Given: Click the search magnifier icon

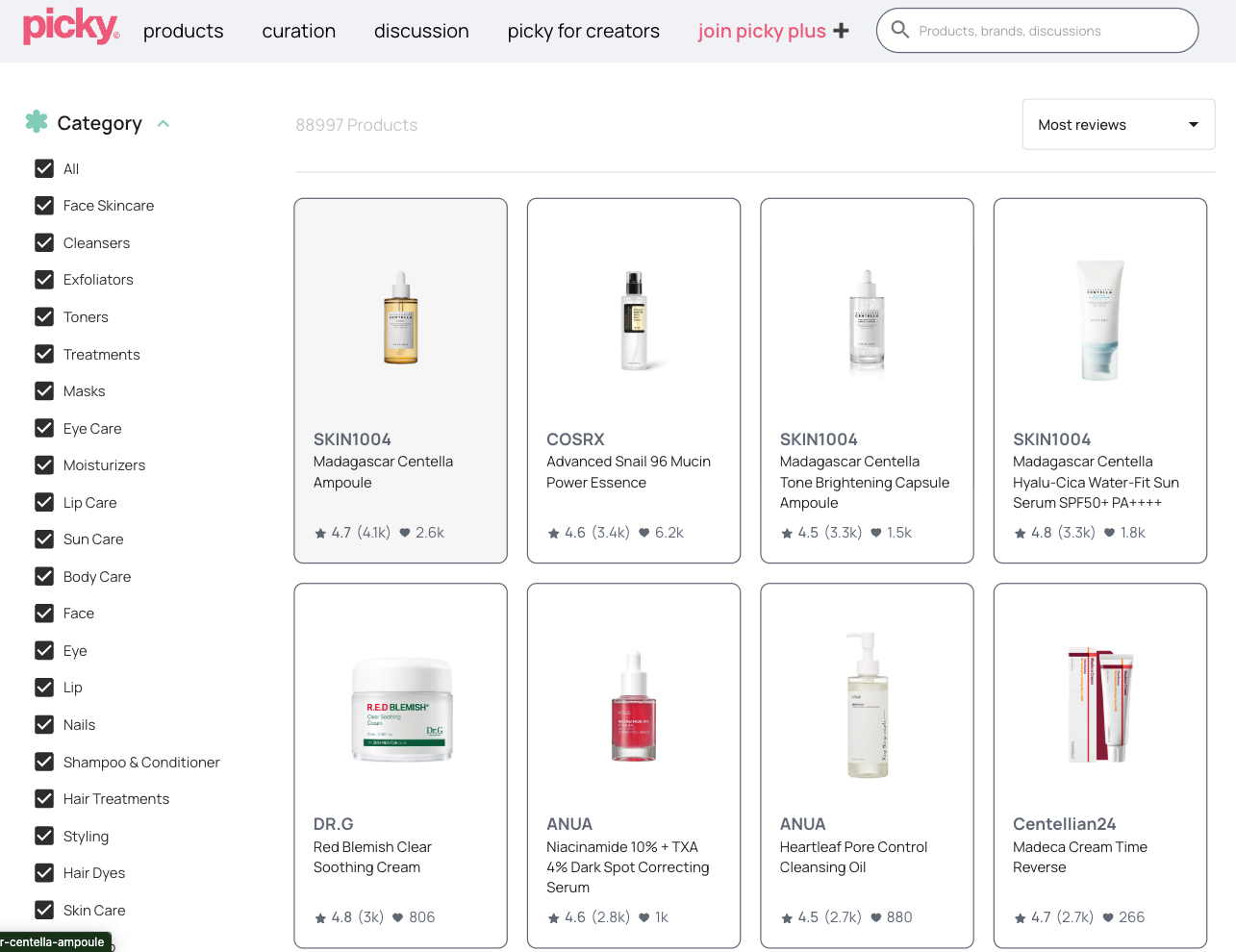Looking at the screenshot, I should [899, 30].
